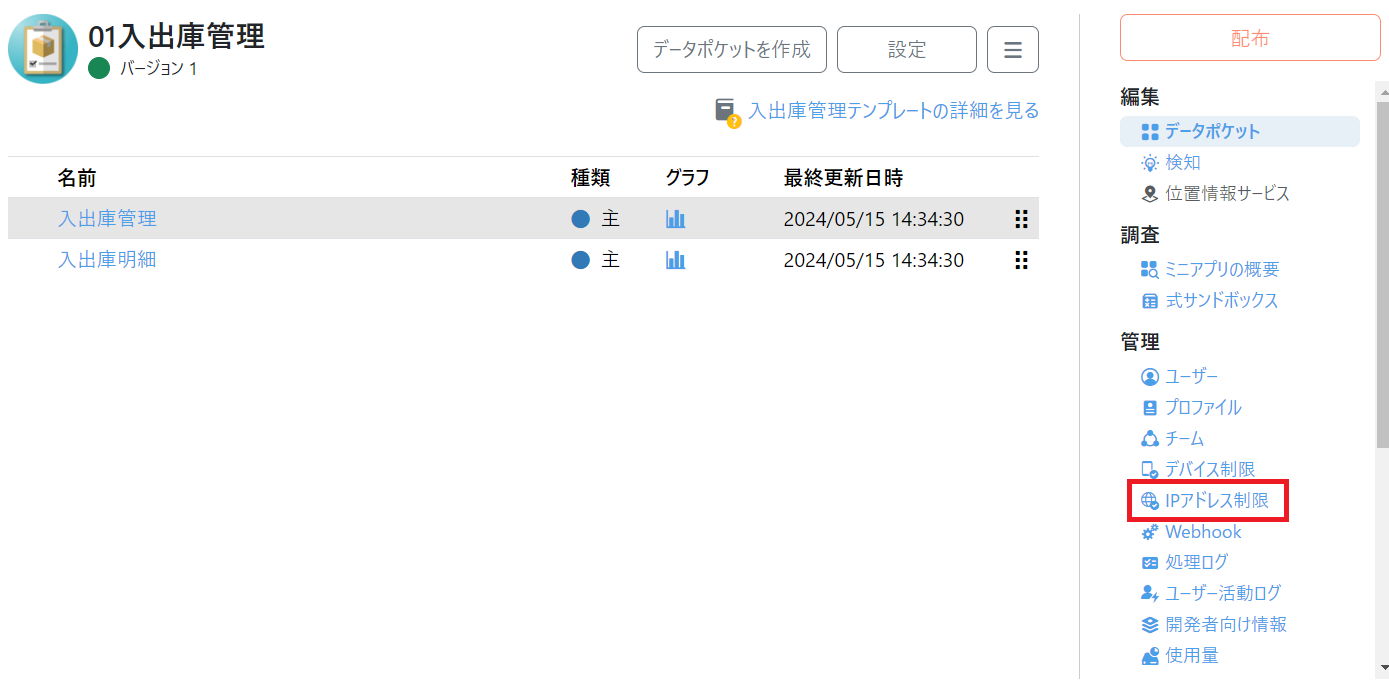
Task: Open the 入出庫管理 data pocket link
Action: pyautogui.click(x=107, y=218)
